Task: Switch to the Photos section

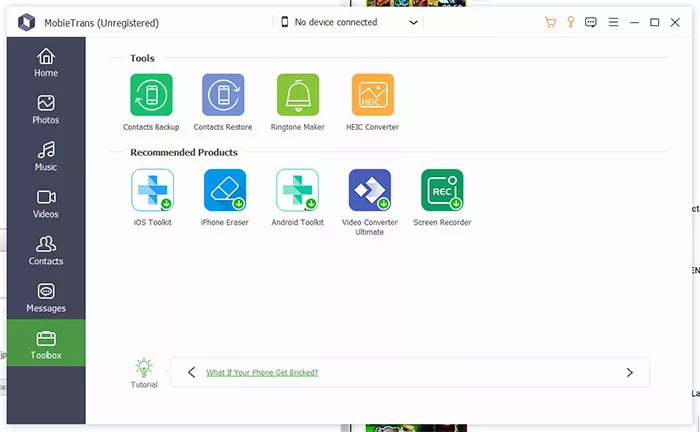Action: click(x=46, y=109)
